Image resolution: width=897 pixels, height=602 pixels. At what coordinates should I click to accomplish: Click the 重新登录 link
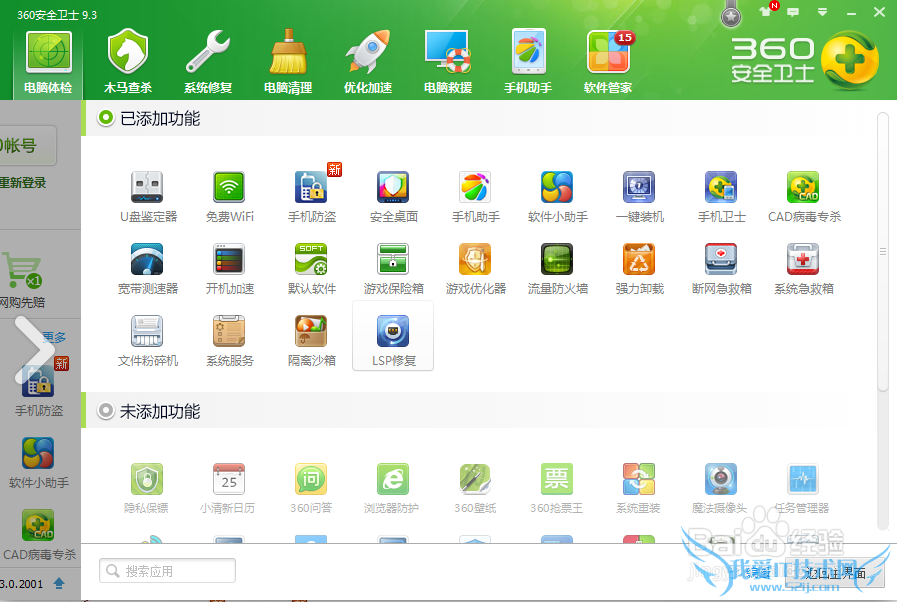pos(23,183)
